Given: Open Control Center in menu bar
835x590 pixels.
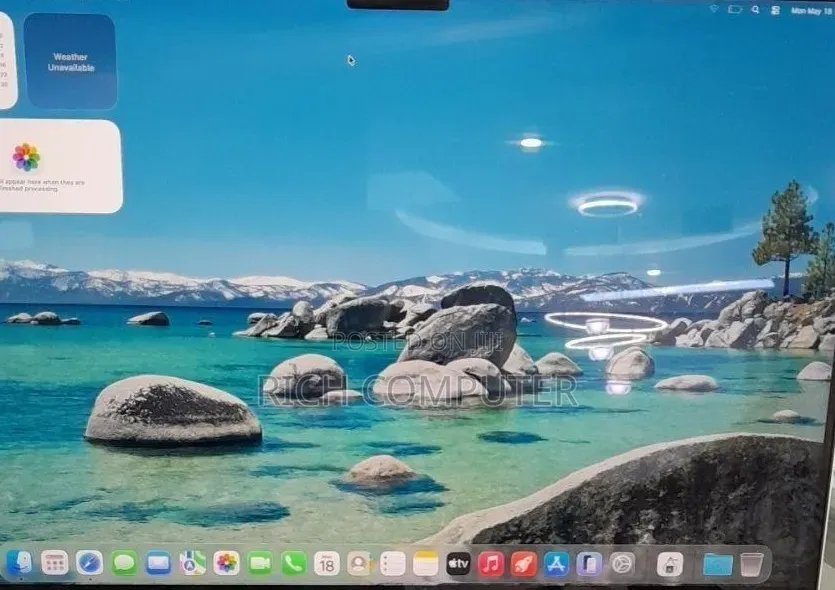Looking at the screenshot, I should pos(775,10).
